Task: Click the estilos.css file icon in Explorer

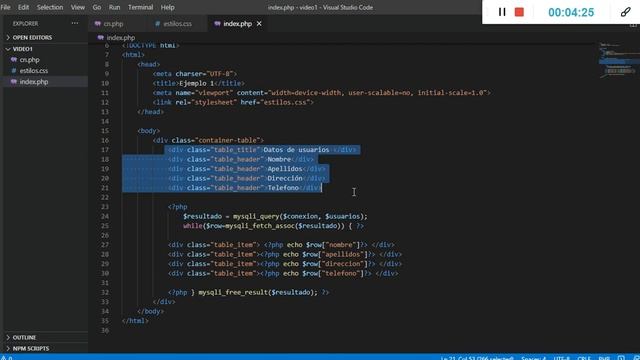Action: point(14,71)
